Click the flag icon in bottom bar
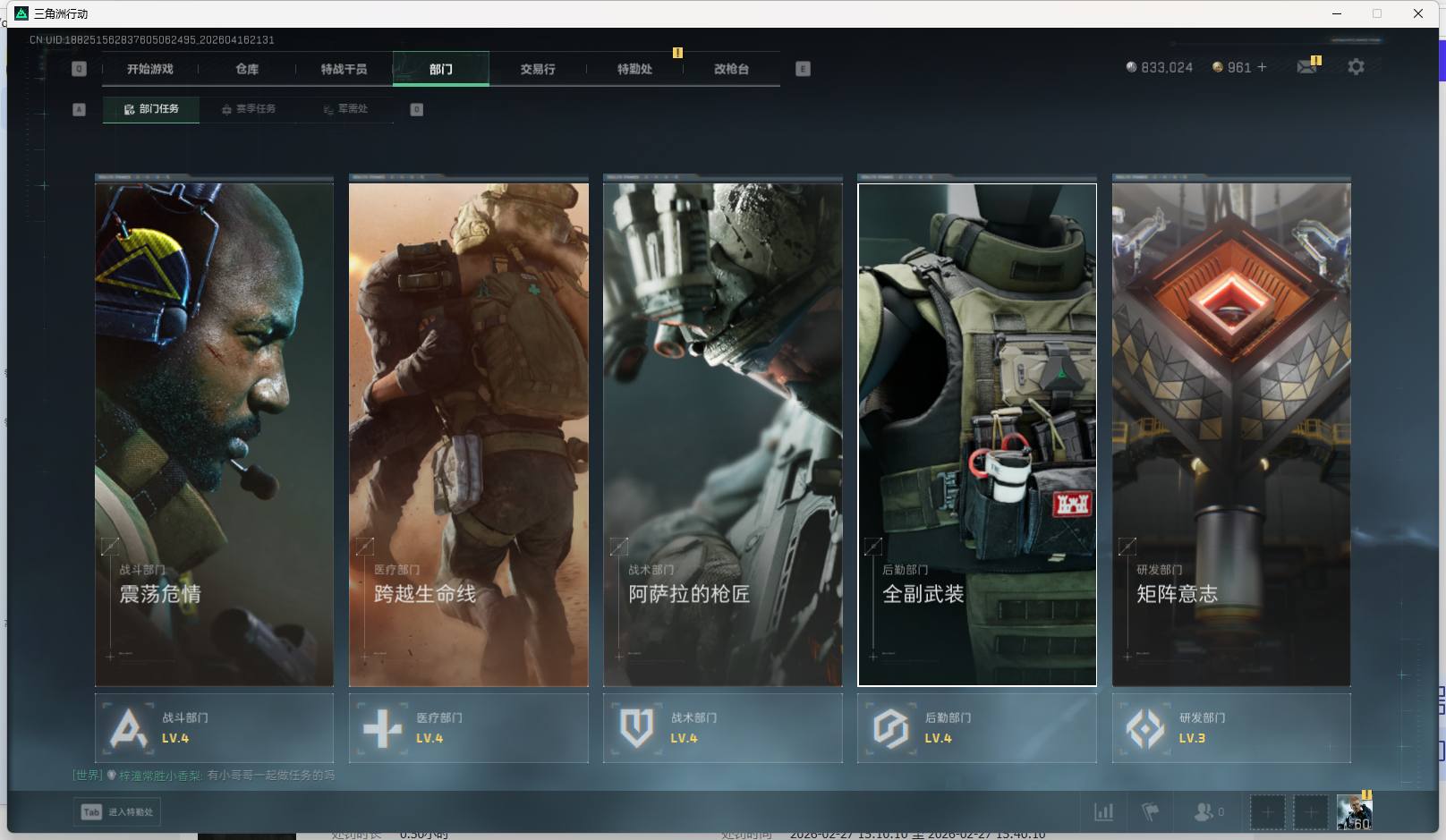The height and width of the screenshot is (840, 1446). (1151, 812)
